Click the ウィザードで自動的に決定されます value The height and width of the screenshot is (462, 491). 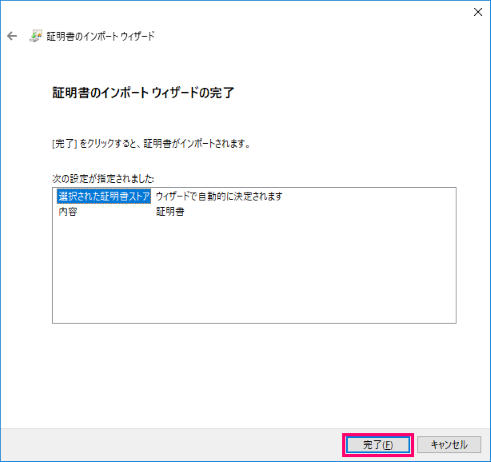coord(219,196)
